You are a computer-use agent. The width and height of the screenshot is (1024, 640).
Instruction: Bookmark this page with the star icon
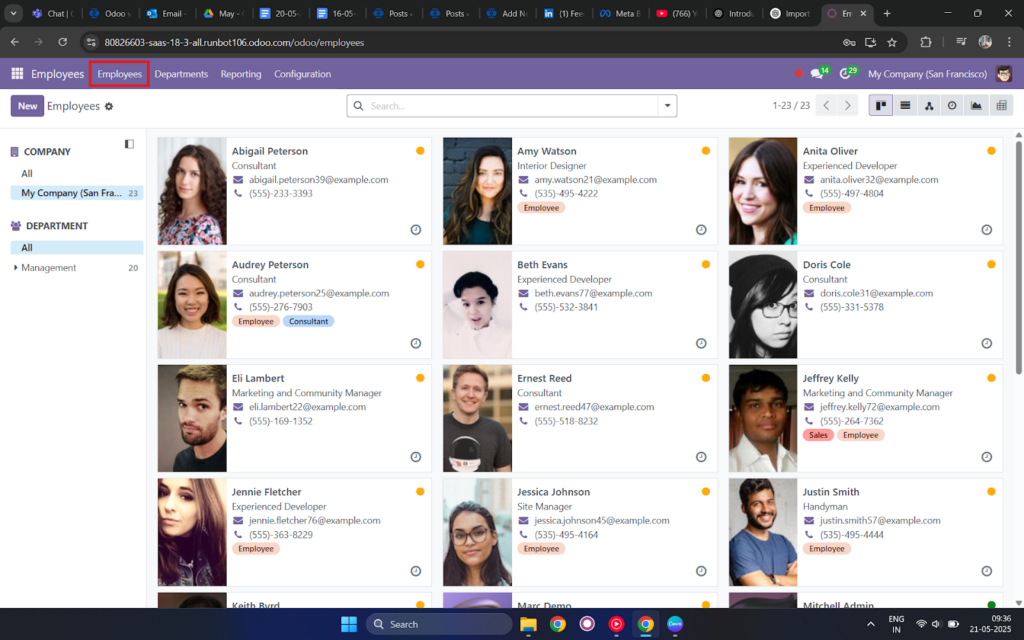892,42
